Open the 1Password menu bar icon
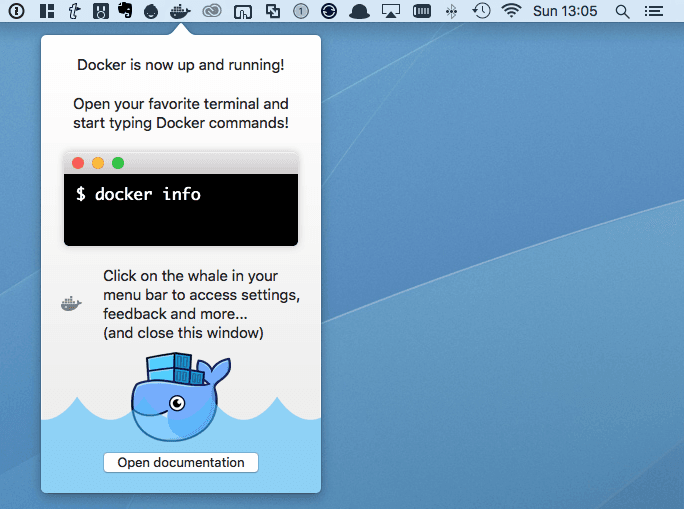684x509 pixels. pyautogui.click(x=16, y=11)
